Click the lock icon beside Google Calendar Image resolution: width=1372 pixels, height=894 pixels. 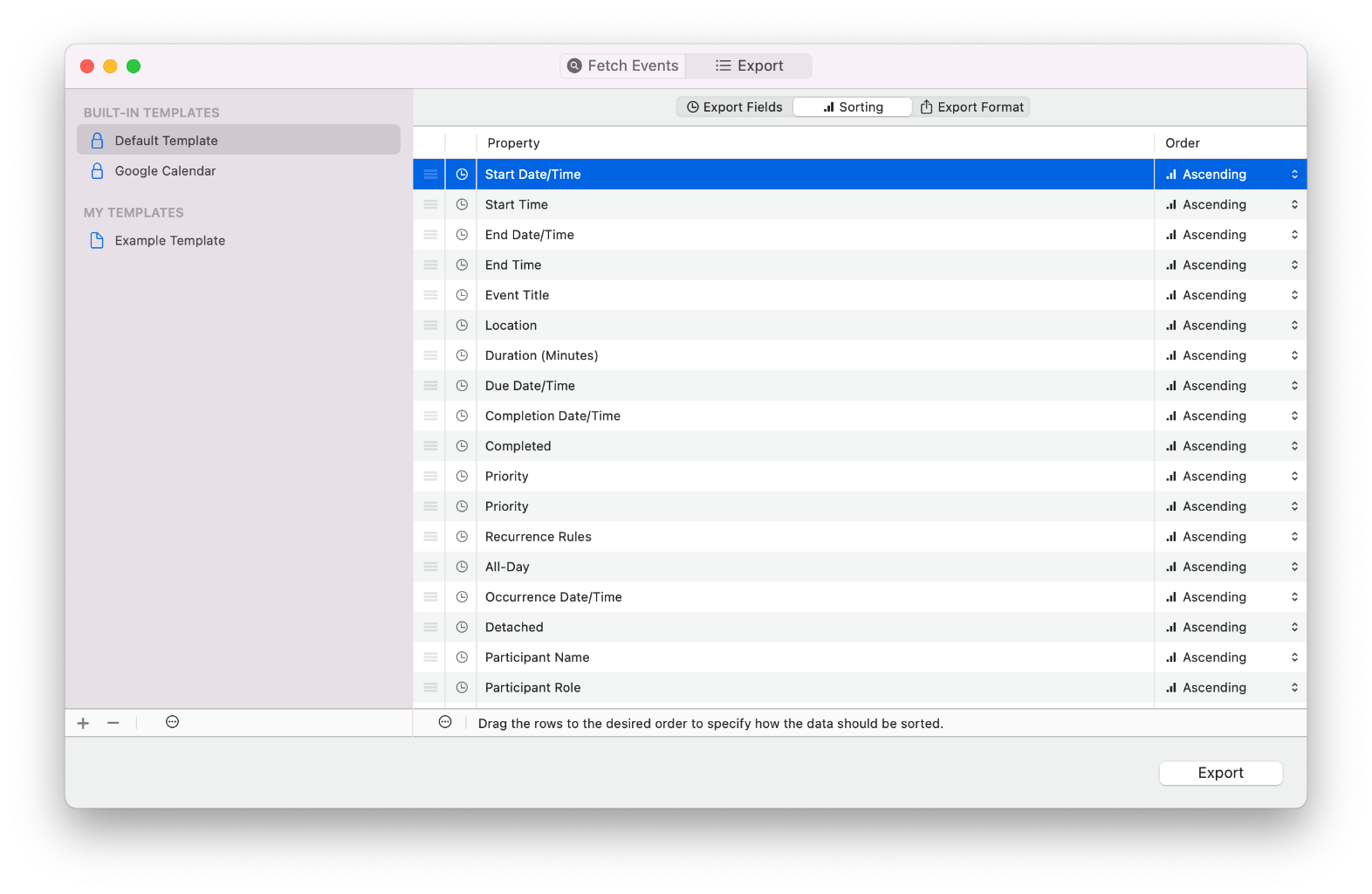pos(97,171)
